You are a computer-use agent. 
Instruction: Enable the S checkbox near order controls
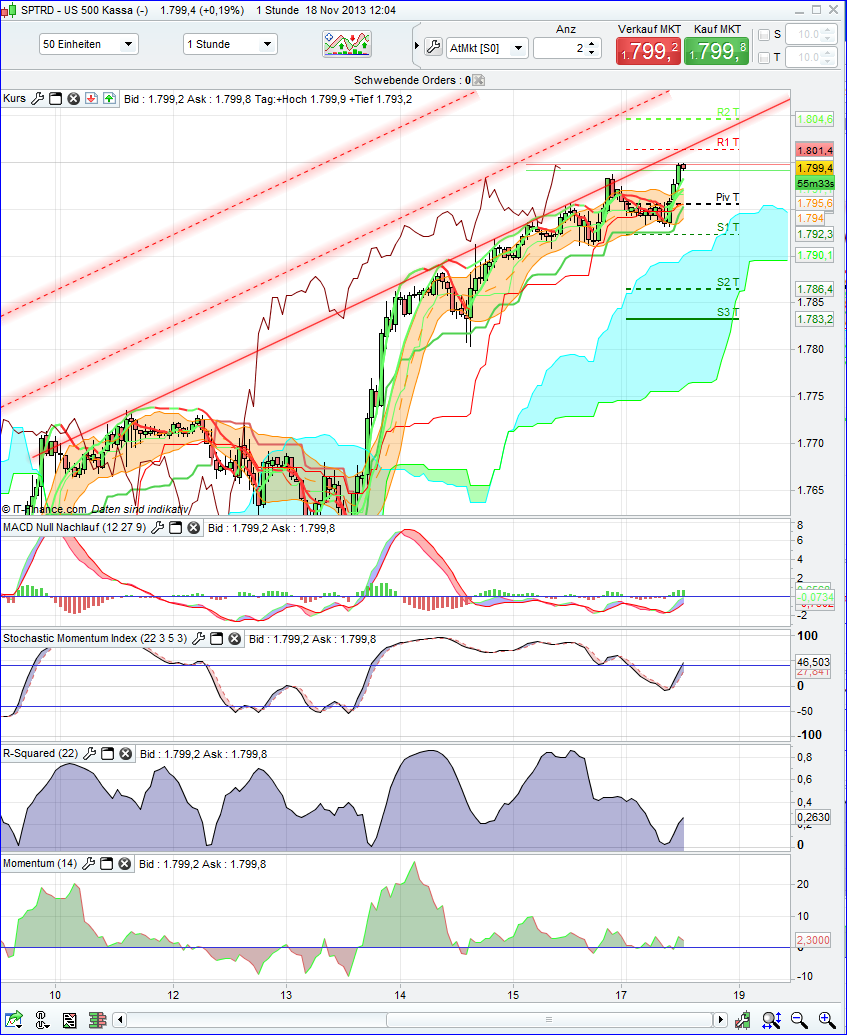[x=763, y=34]
